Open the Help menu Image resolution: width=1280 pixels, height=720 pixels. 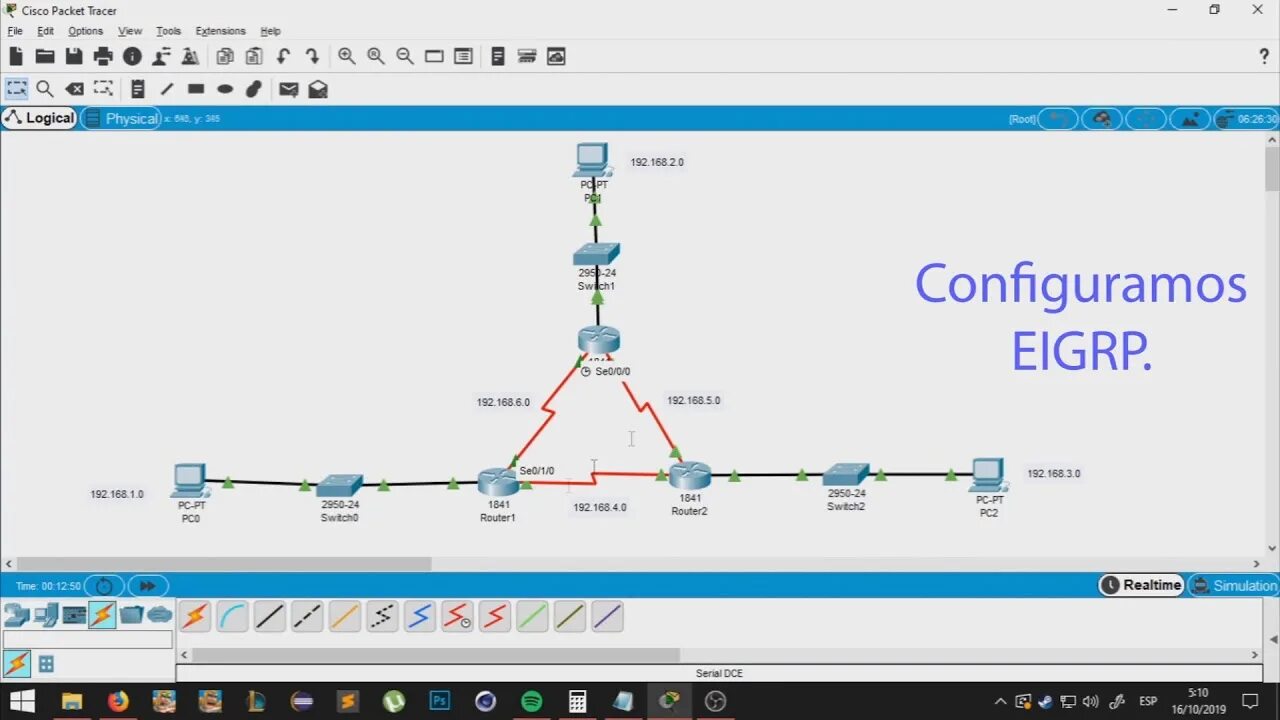pyautogui.click(x=271, y=31)
